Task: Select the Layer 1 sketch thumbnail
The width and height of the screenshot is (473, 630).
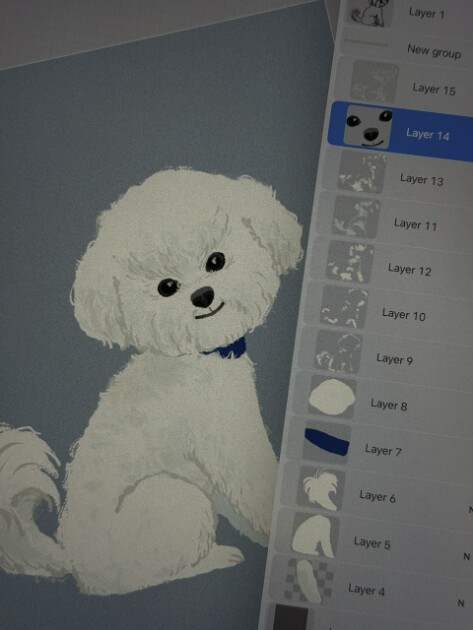Action: click(x=370, y=12)
